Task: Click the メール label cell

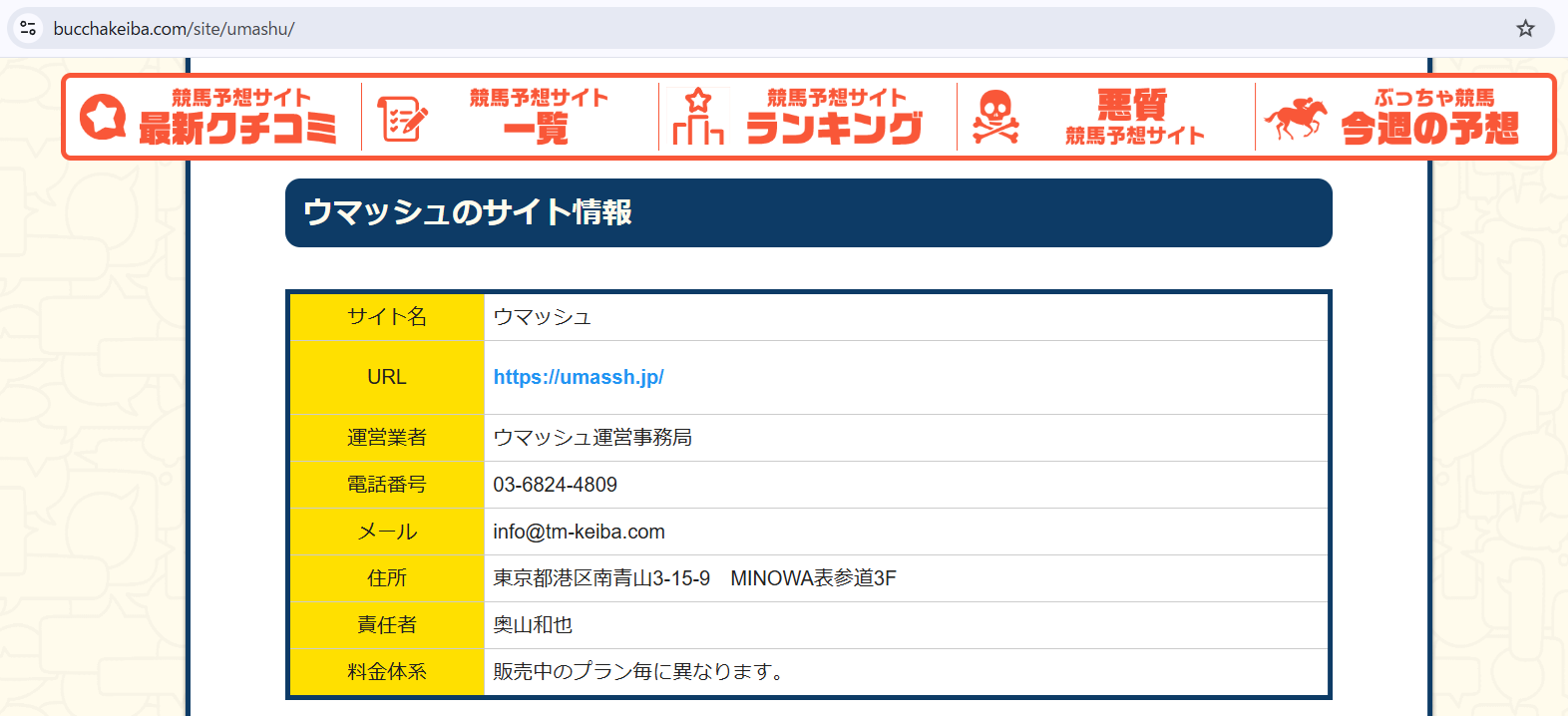Action: click(387, 532)
